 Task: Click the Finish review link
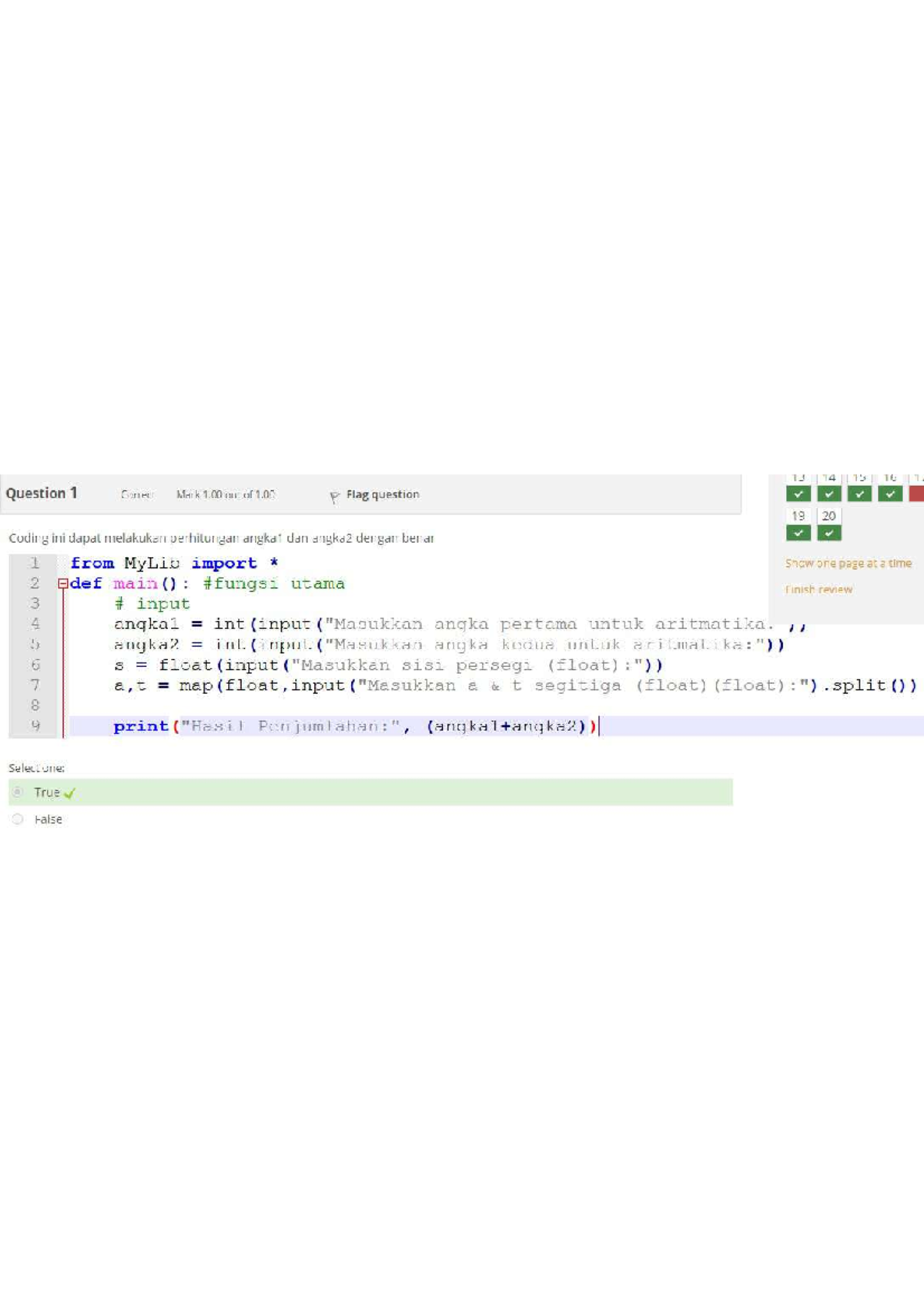click(819, 589)
